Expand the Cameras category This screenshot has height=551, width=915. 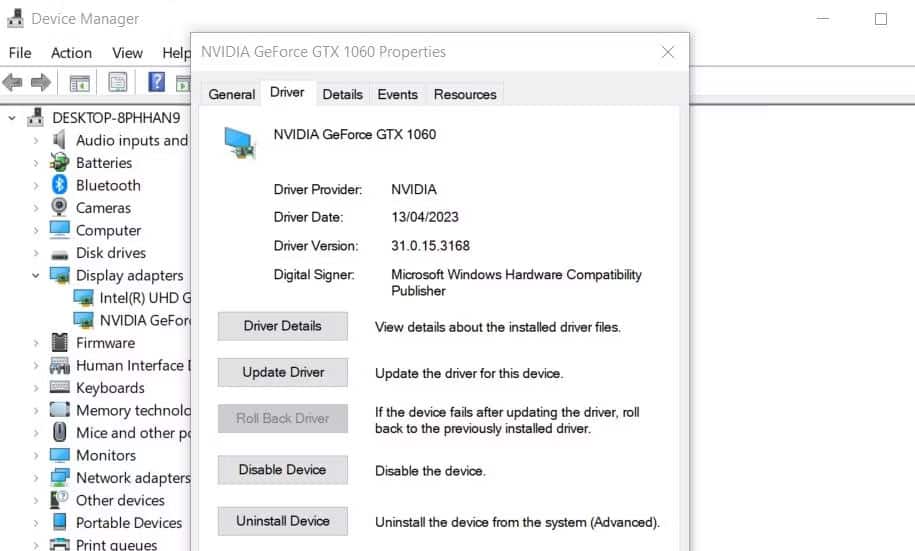[x=36, y=208]
